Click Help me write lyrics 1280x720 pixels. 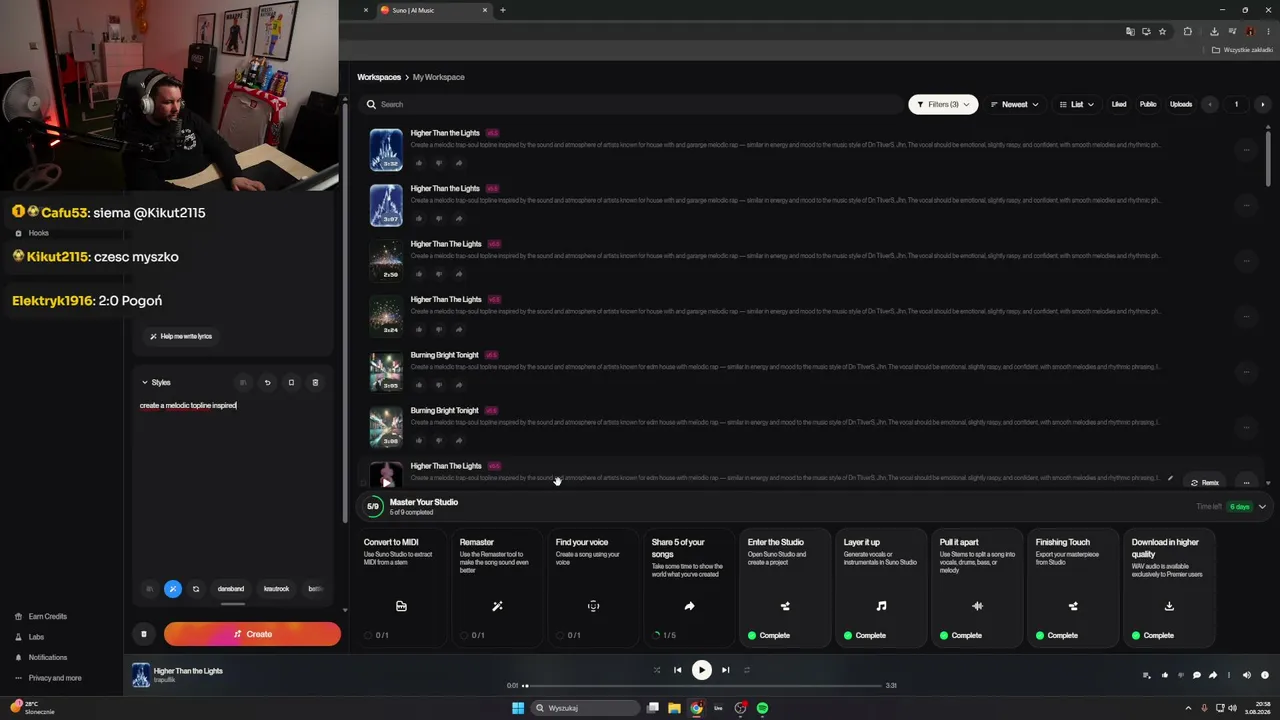click(180, 336)
